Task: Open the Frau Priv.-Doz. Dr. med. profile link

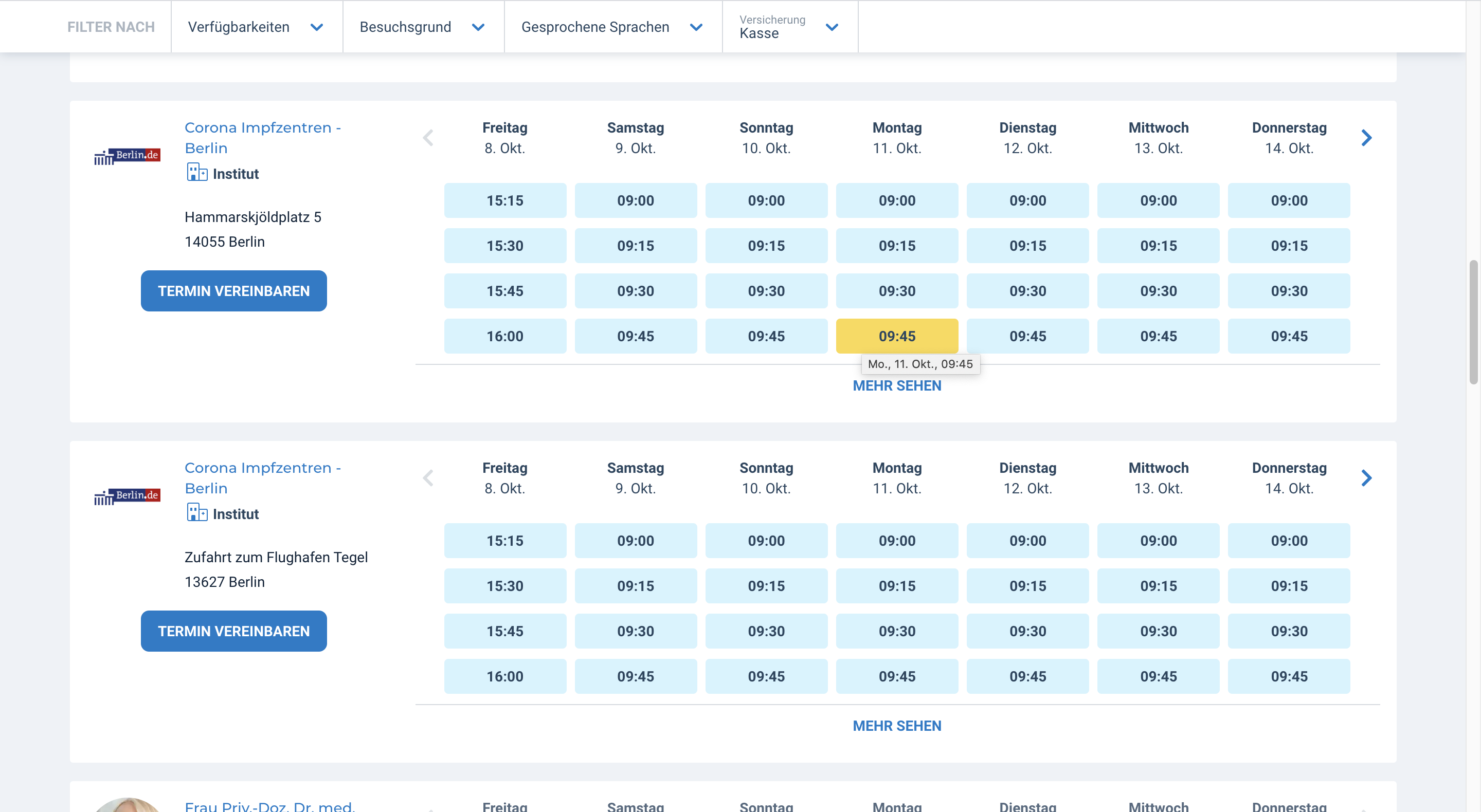Action: [x=269, y=806]
